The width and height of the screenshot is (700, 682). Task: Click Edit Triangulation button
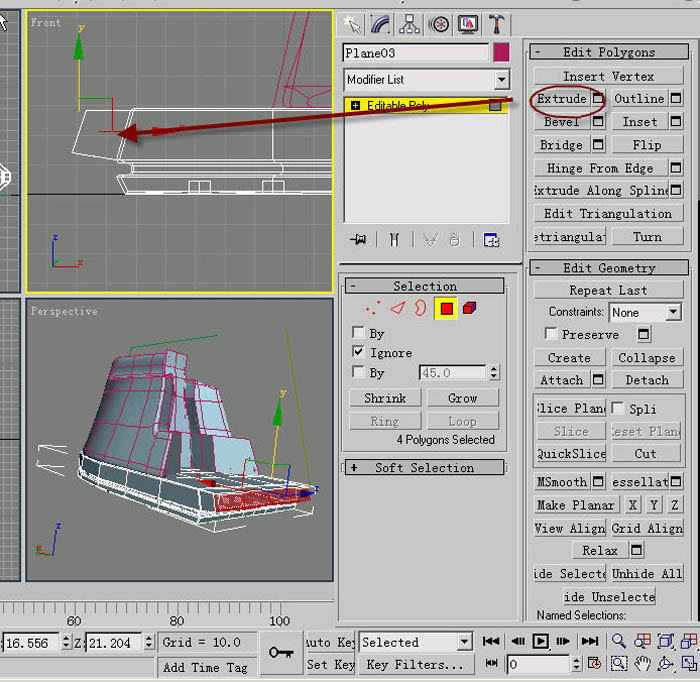tap(608, 214)
